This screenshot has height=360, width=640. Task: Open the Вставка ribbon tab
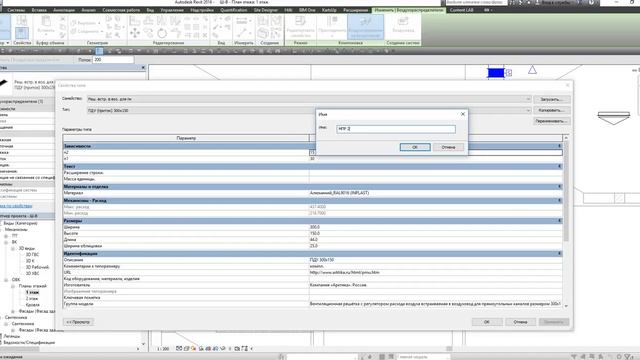[x=39, y=10]
